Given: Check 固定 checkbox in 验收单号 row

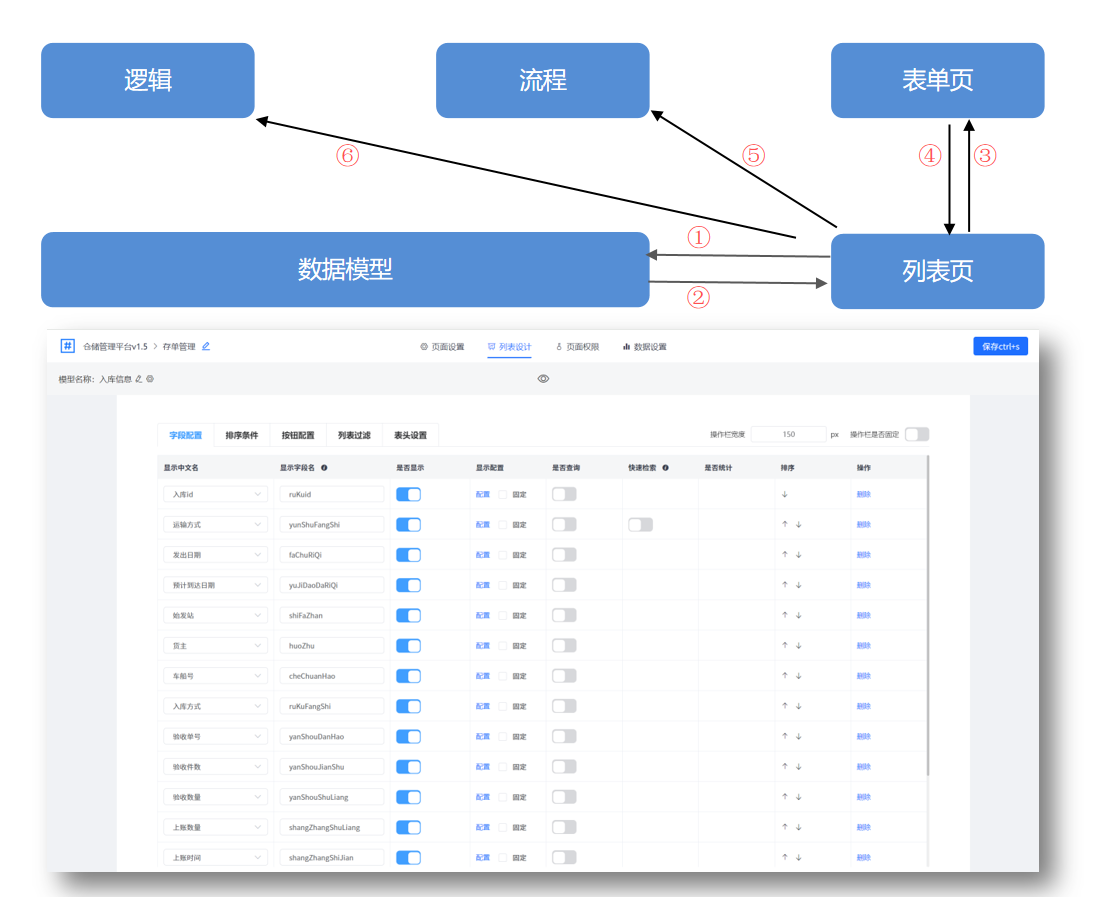Looking at the screenshot, I should 503,736.
